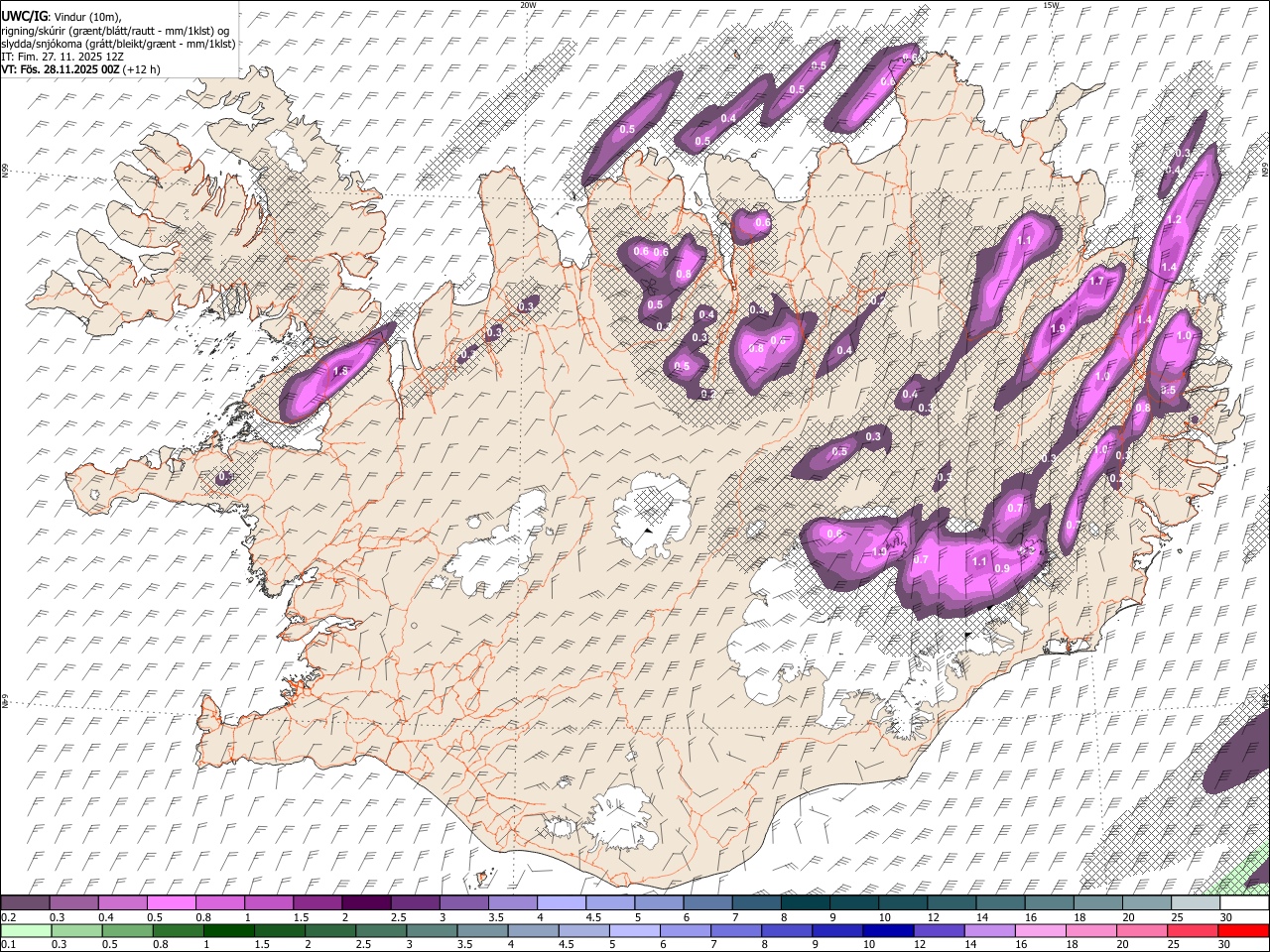Click the red 25–30 rain legend swatch
This screenshot has height=952, width=1270.
[x=1193, y=930]
